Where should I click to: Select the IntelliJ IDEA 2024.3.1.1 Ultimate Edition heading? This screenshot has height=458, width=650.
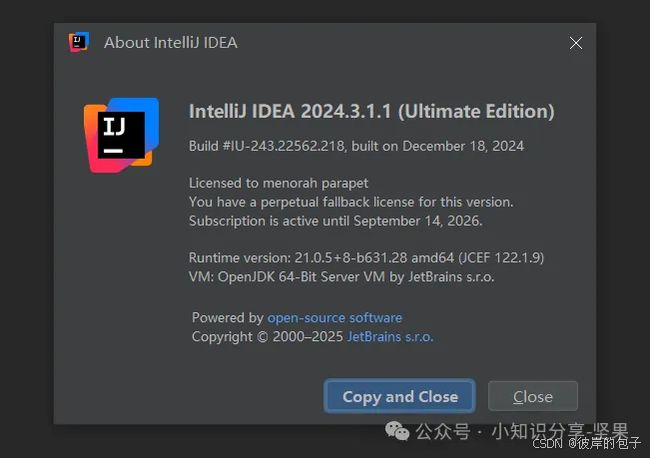click(371, 111)
